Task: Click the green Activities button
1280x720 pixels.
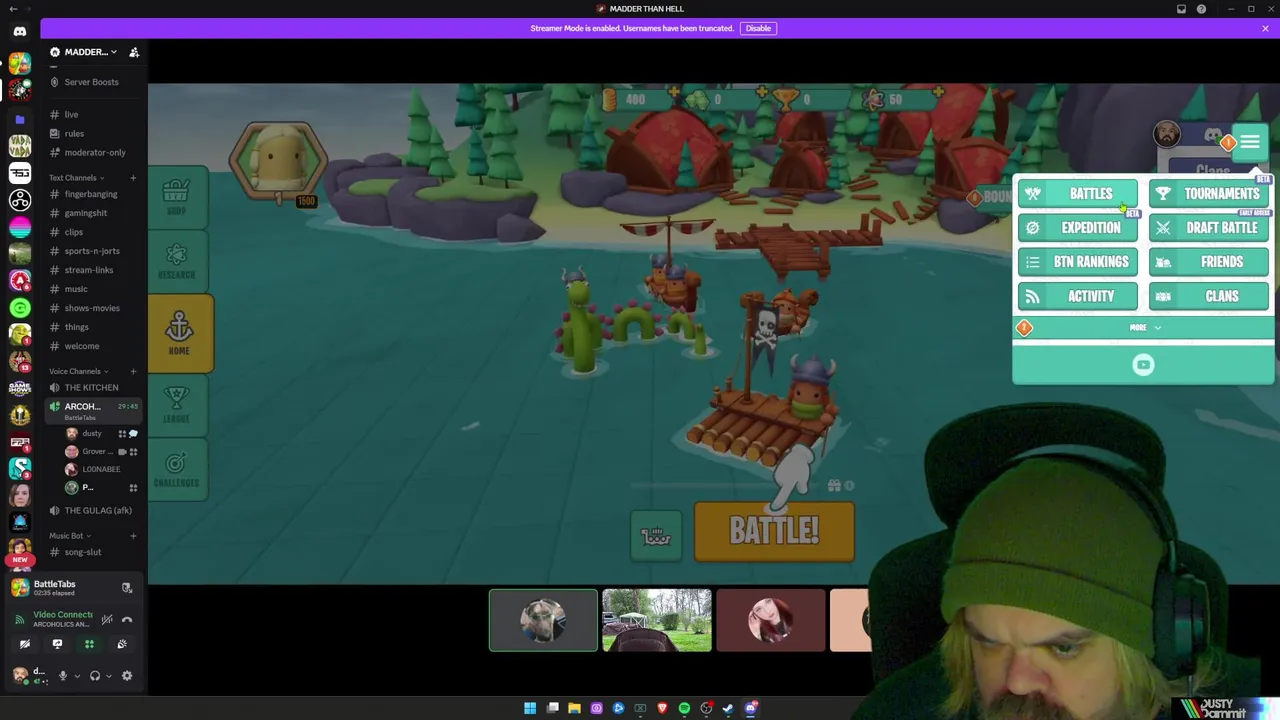Action: click(89, 645)
